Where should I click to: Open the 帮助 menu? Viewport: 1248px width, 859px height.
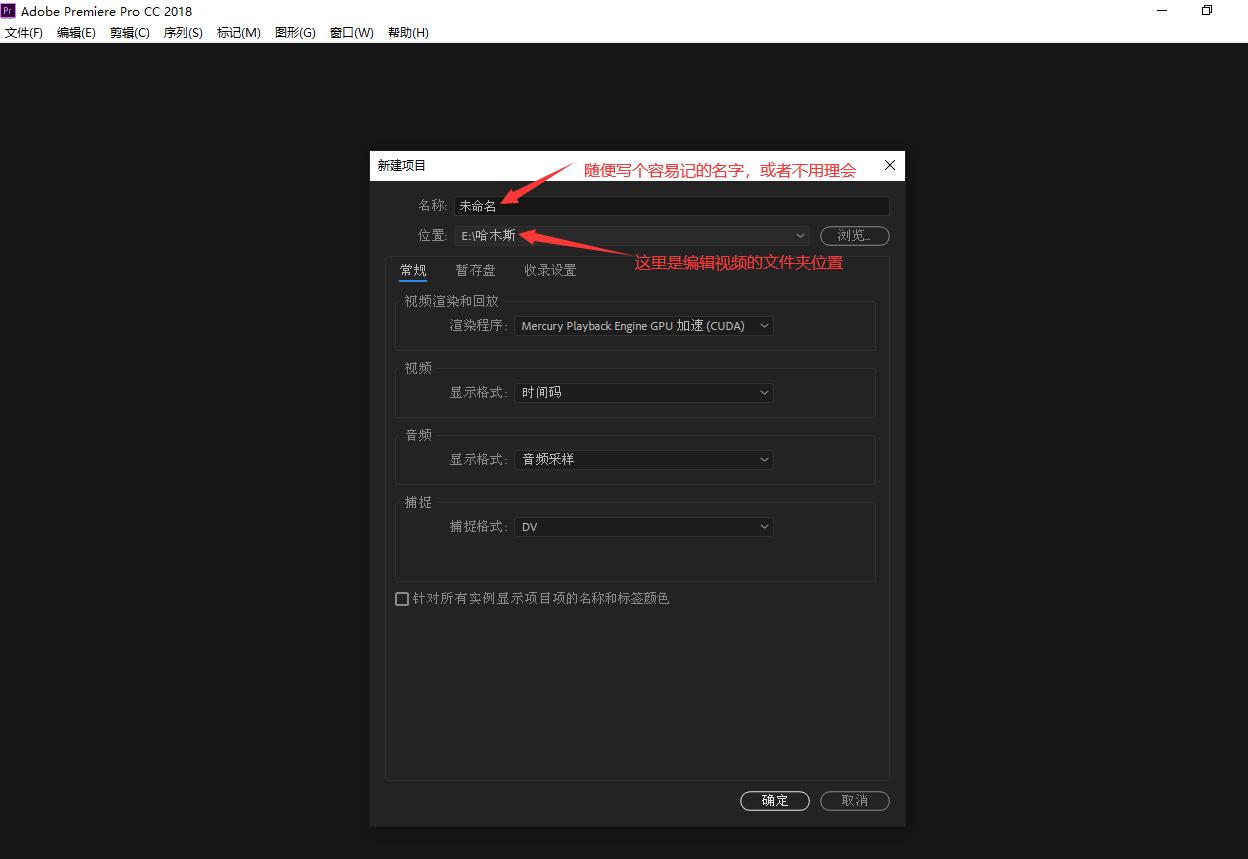coord(407,32)
